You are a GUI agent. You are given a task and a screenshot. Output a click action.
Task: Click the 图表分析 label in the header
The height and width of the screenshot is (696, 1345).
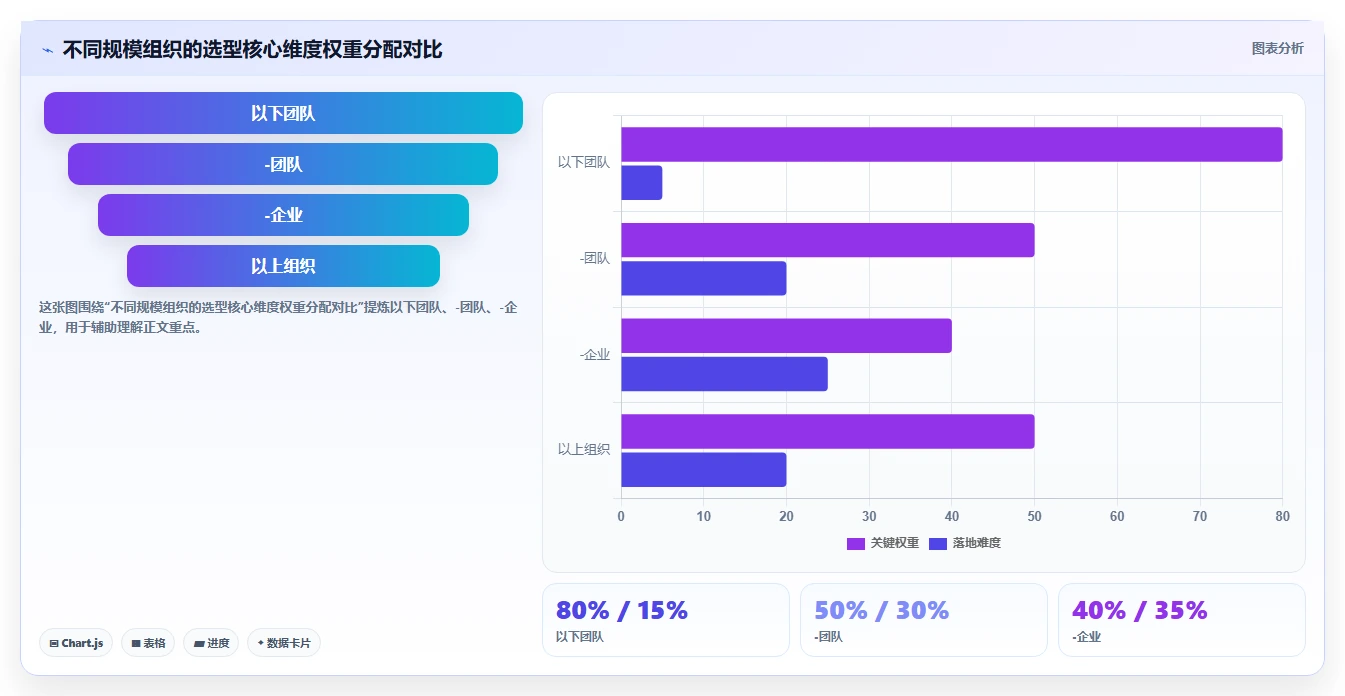click(x=1277, y=48)
